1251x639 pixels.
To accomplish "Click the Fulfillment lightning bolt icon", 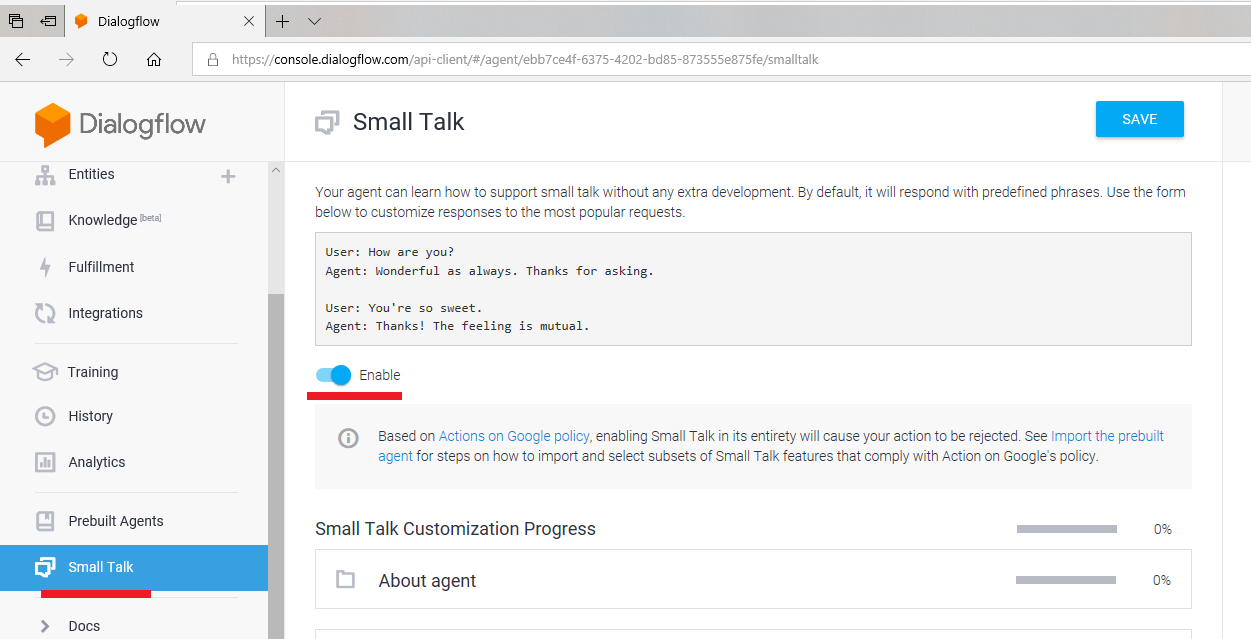I will click(x=45, y=267).
